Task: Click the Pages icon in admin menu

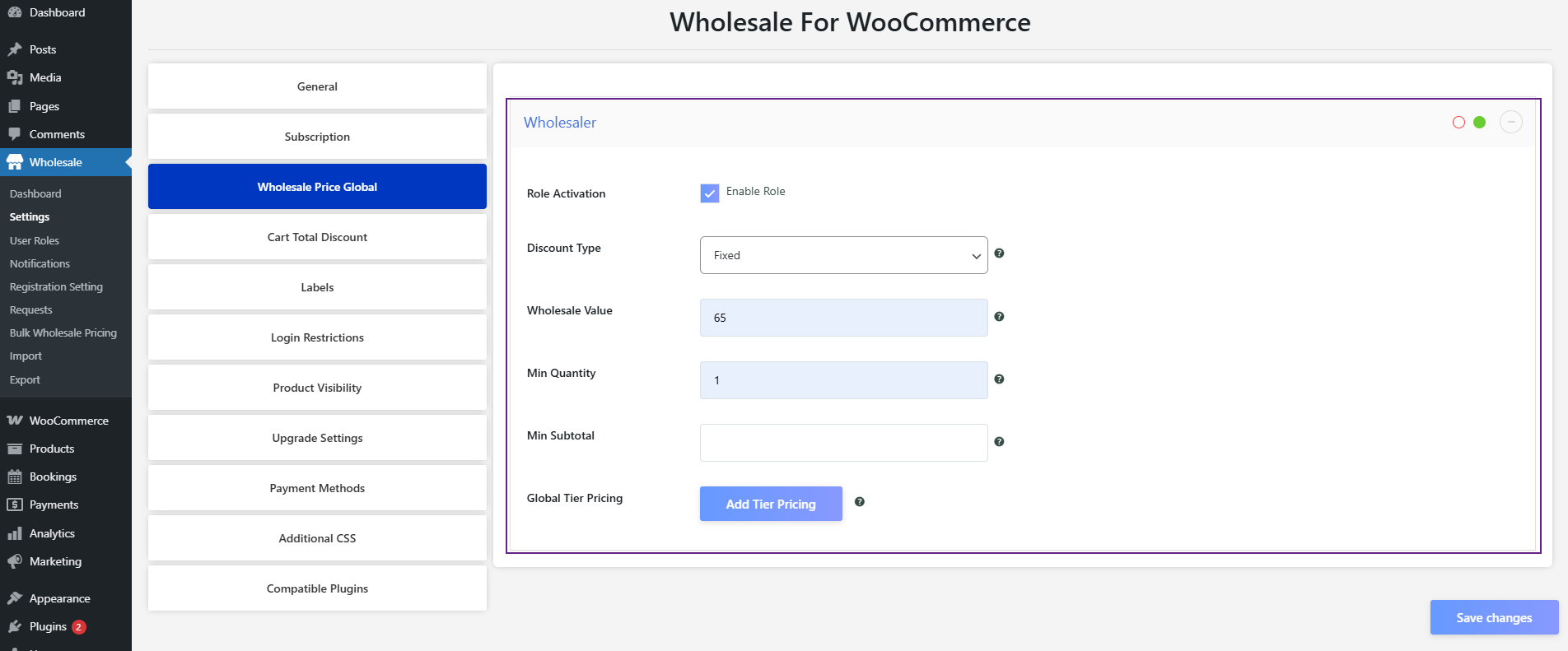Action: (15, 106)
